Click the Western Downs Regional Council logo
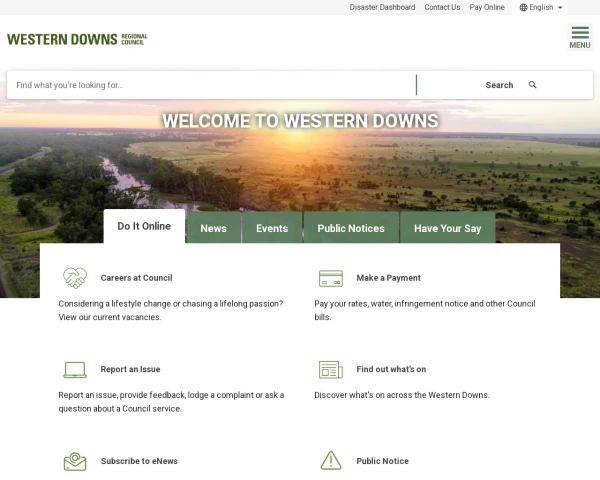 [x=77, y=39]
